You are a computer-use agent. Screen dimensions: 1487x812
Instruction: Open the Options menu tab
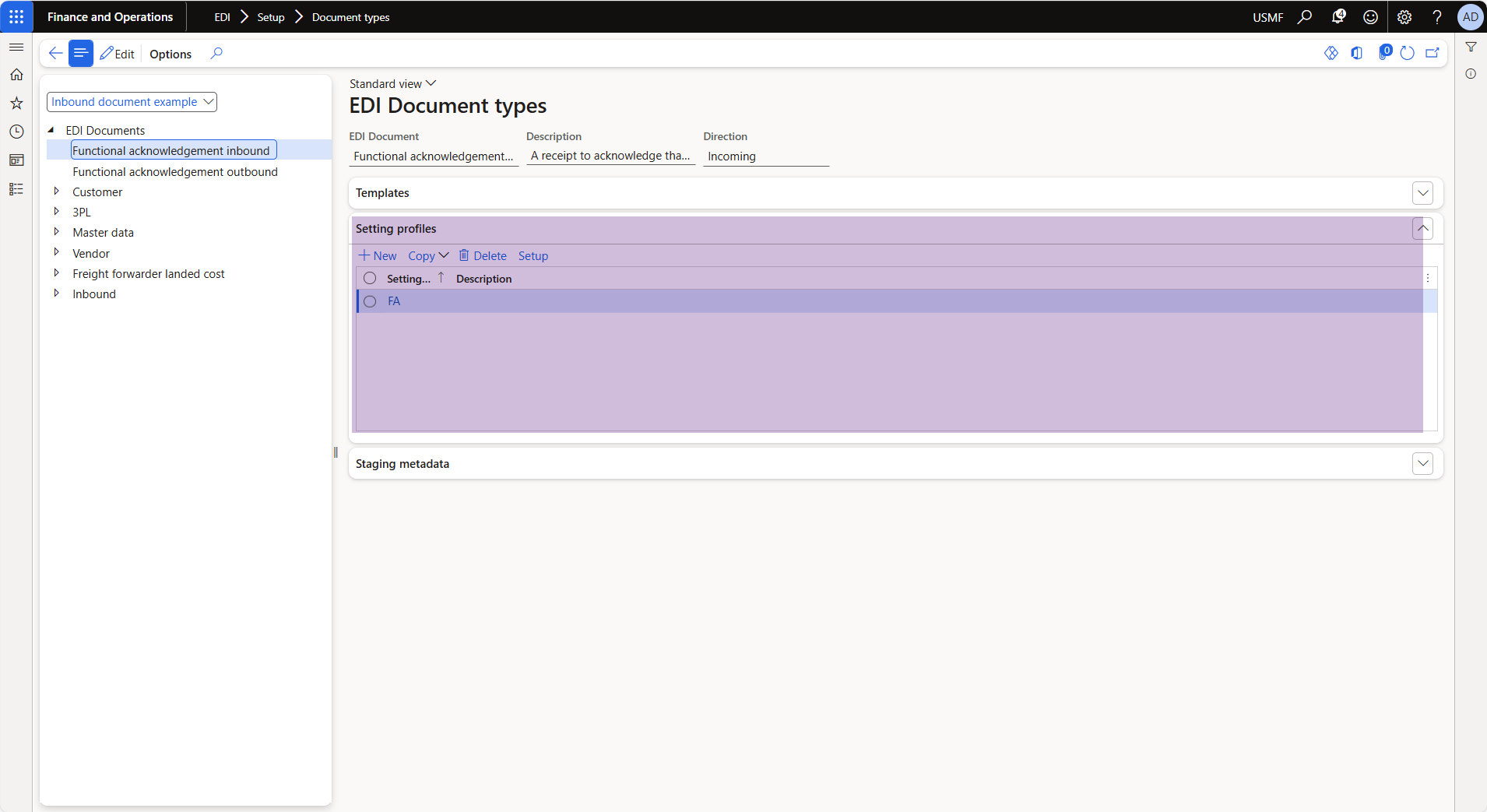[170, 54]
